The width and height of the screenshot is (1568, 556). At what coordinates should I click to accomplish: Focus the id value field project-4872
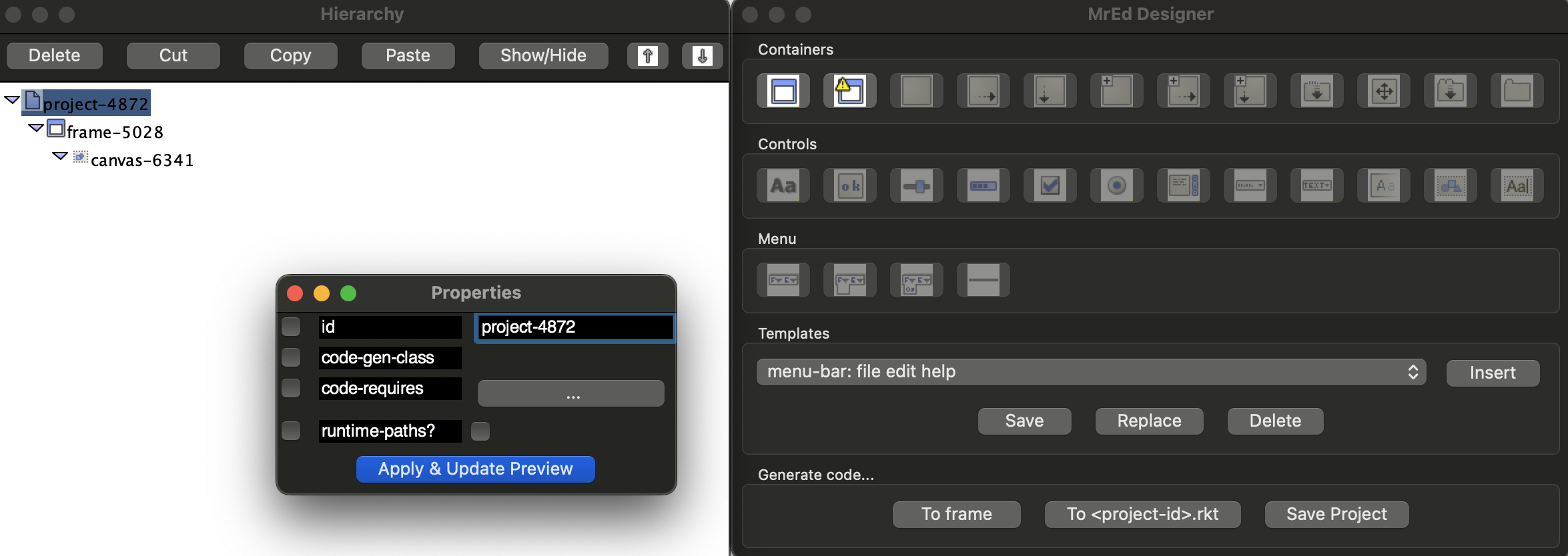tap(575, 327)
